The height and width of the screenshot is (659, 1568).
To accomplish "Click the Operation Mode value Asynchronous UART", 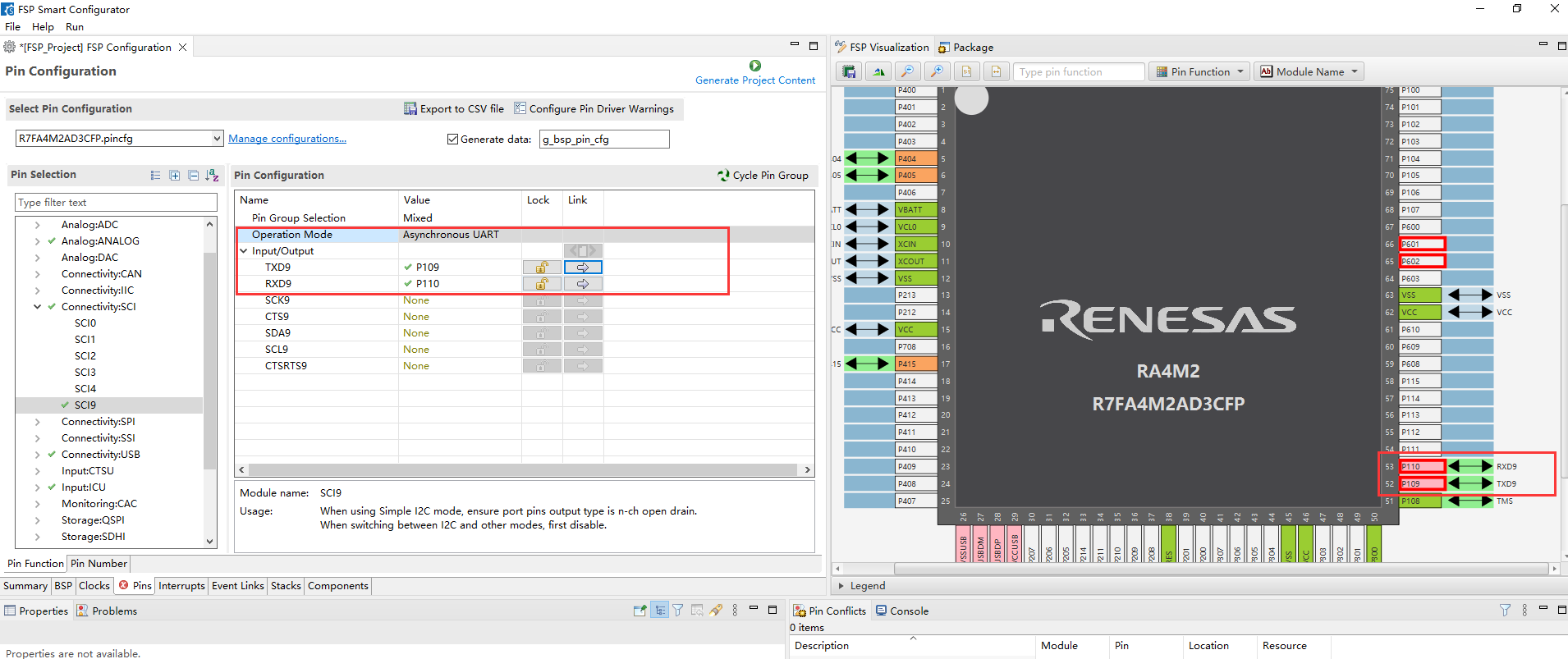I will [451, 234].
